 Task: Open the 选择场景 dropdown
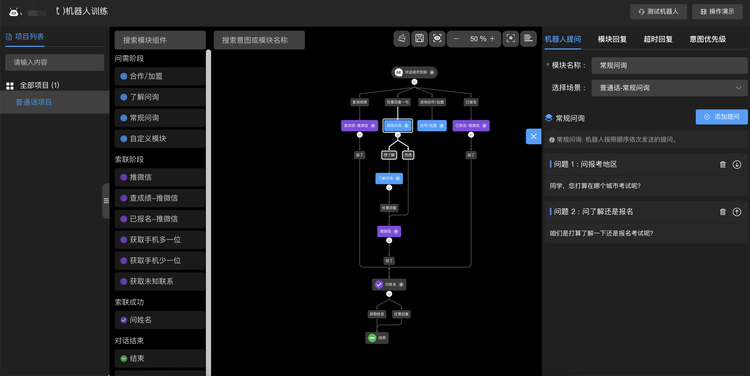669,88
